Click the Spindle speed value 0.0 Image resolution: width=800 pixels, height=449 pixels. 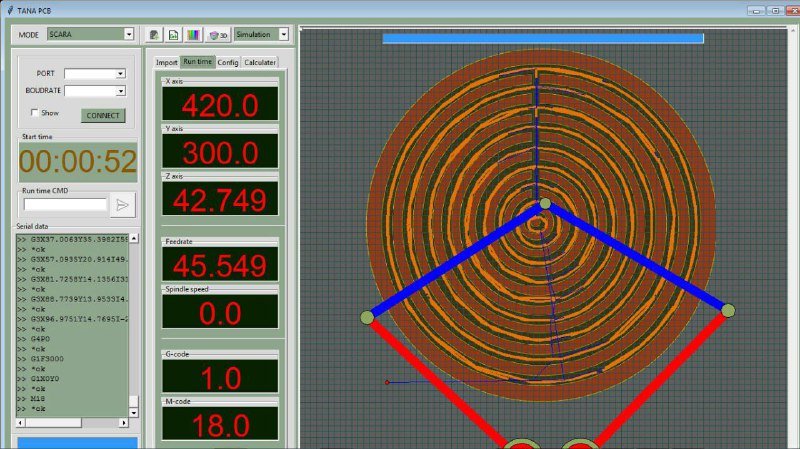click(x=220, y=312)
